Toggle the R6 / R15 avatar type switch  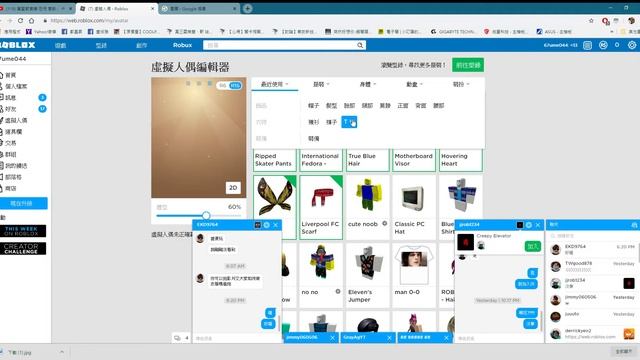[x=229, y=85]
